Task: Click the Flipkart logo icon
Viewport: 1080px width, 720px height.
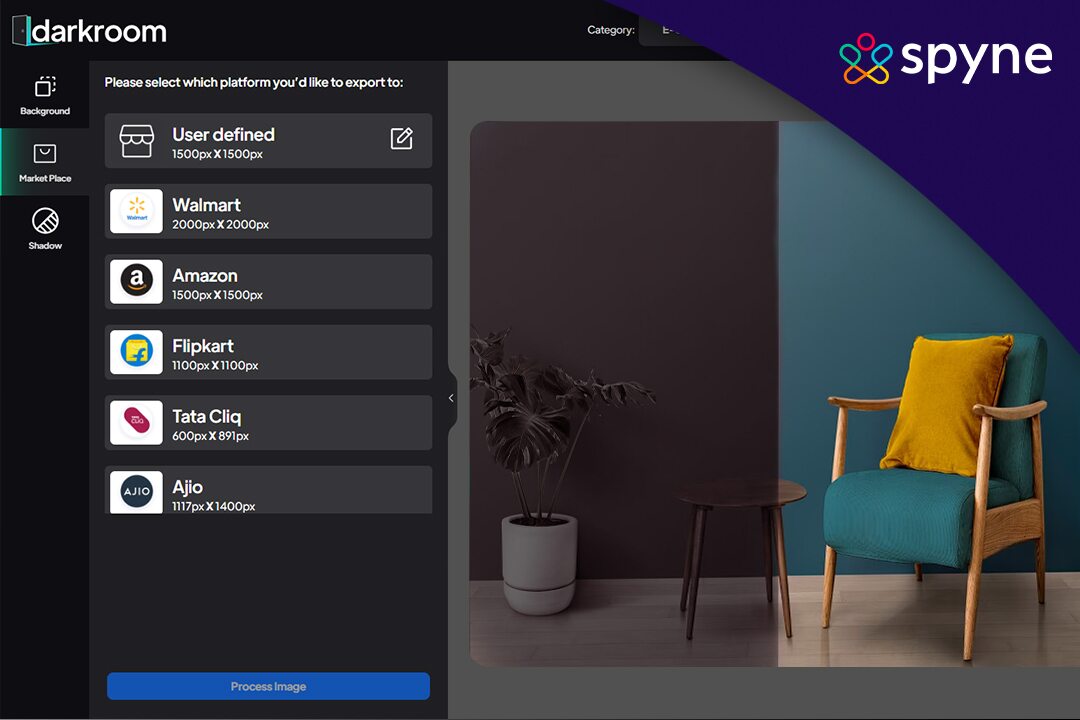Action: coord(136,351)
